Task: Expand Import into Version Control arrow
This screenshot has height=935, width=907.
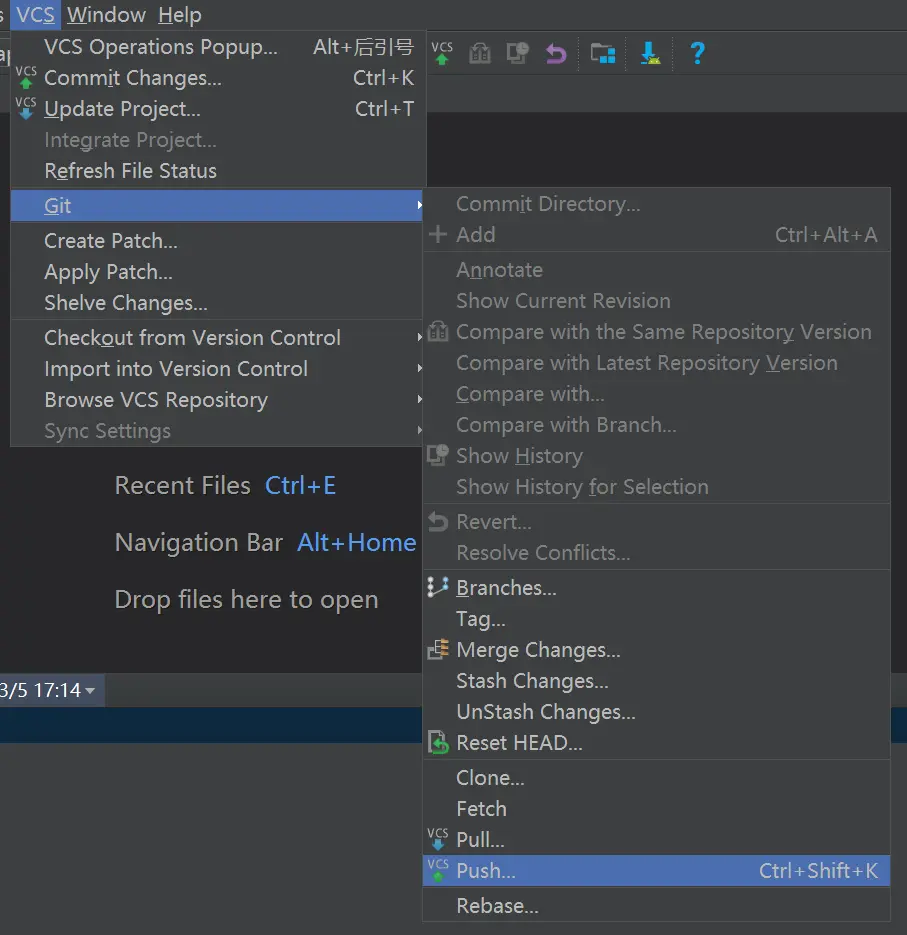Action: (x=420, y=369)
